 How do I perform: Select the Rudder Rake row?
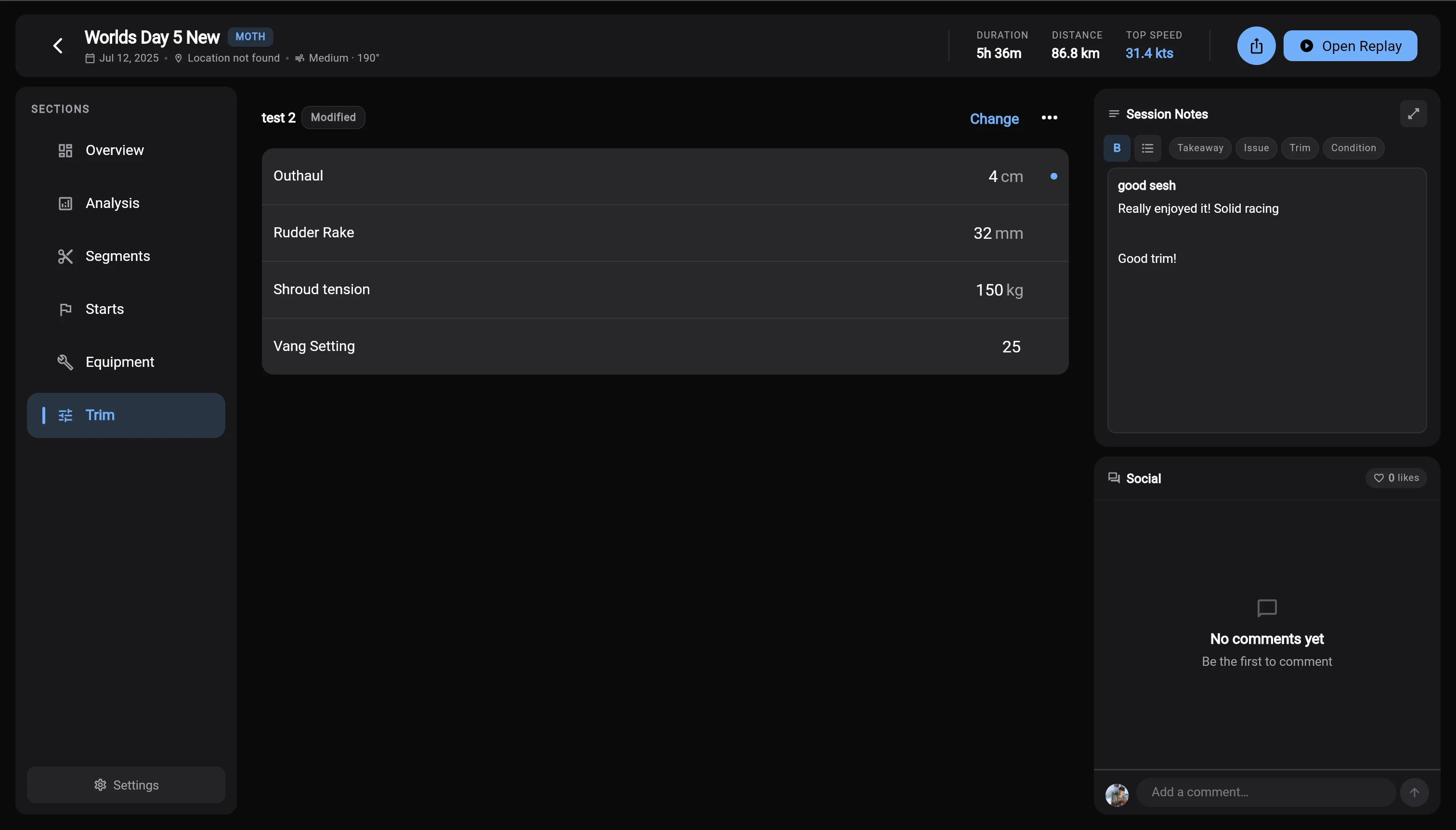(x=665, y=233)
